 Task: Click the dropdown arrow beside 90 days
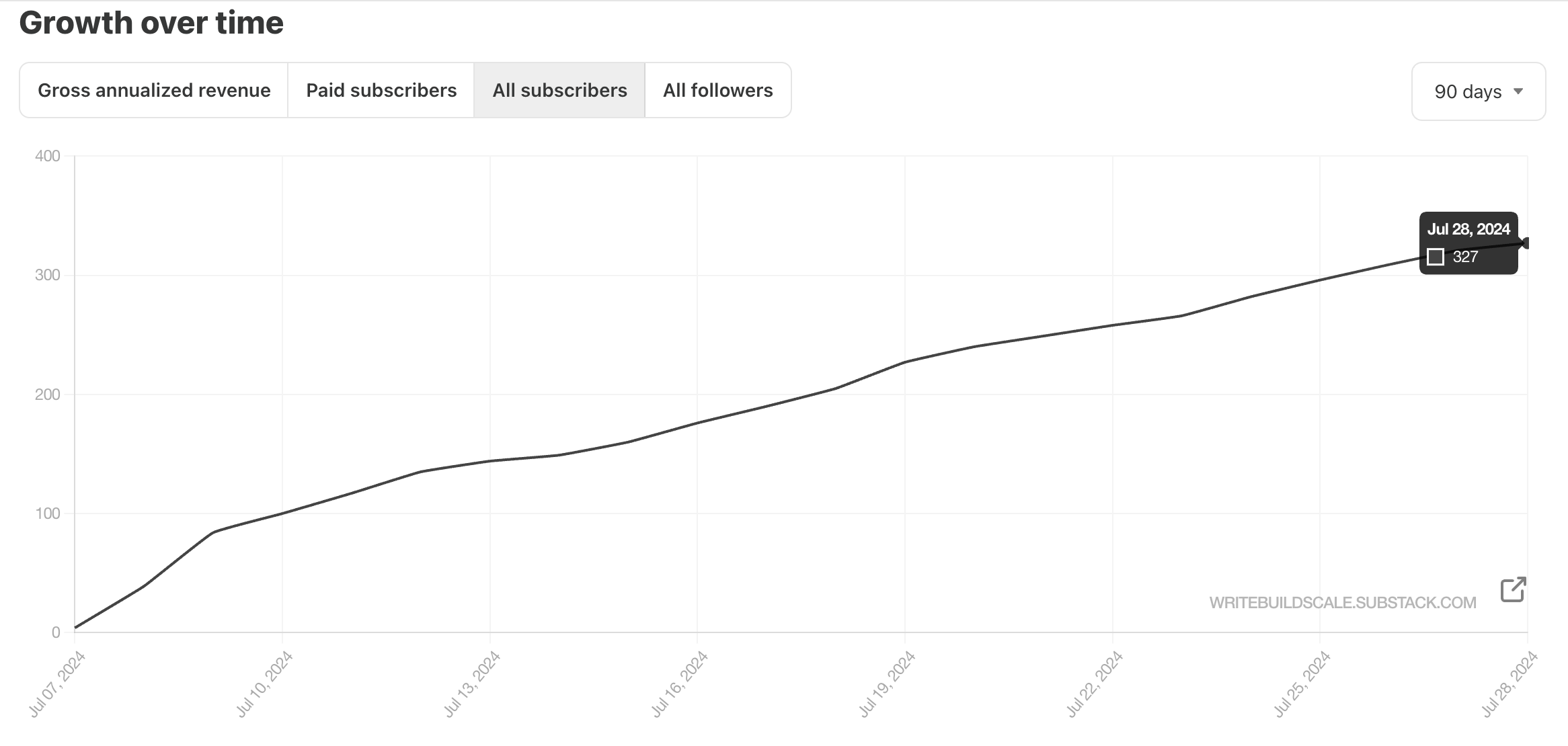click(x=1518, y=91)
